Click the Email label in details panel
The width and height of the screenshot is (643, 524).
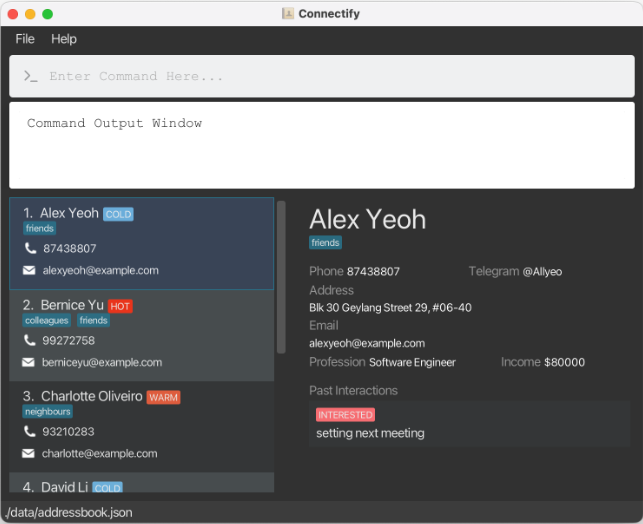324,326
